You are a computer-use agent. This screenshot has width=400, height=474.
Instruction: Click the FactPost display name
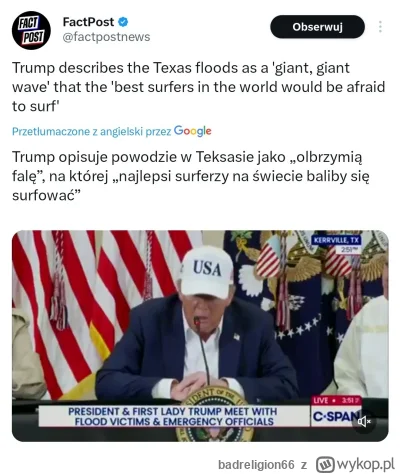tap(88, 22)
